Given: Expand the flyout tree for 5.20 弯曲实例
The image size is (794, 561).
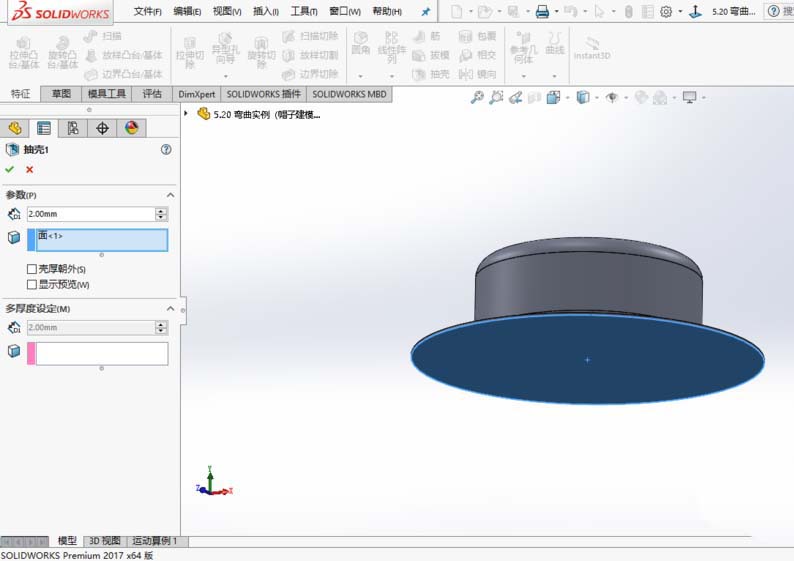Looking at the screenshot, I should [x=186, y=113].
